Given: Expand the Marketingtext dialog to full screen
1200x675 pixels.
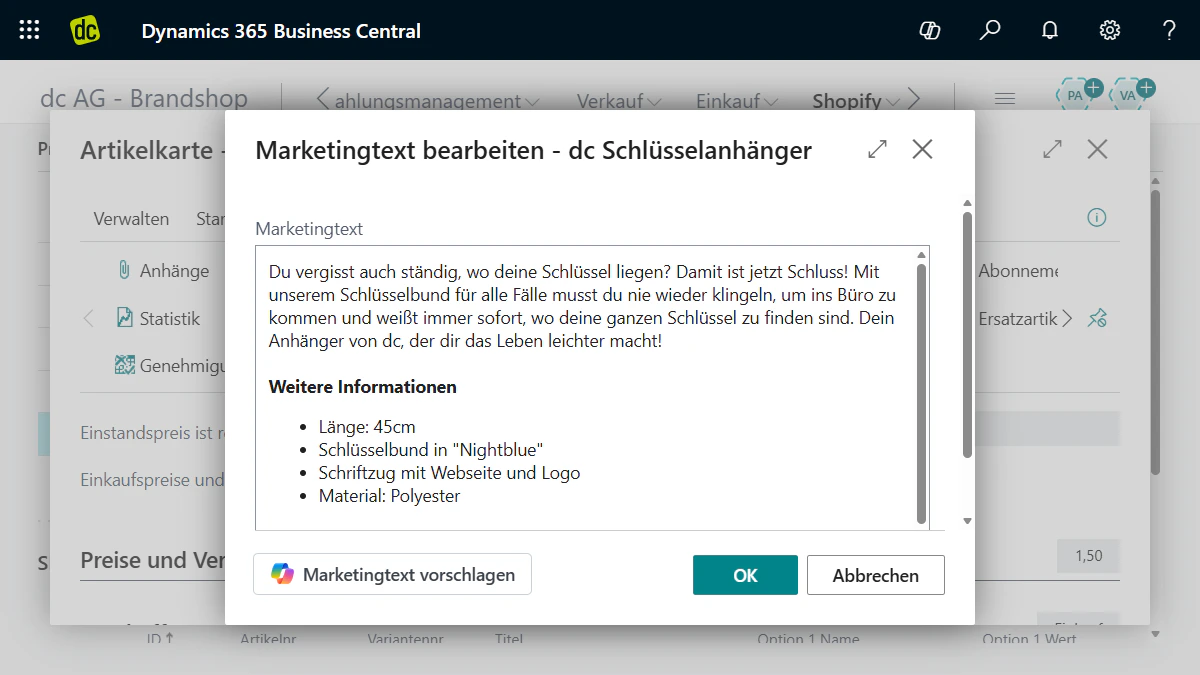Looking at the screenshot, I should 877,150.
